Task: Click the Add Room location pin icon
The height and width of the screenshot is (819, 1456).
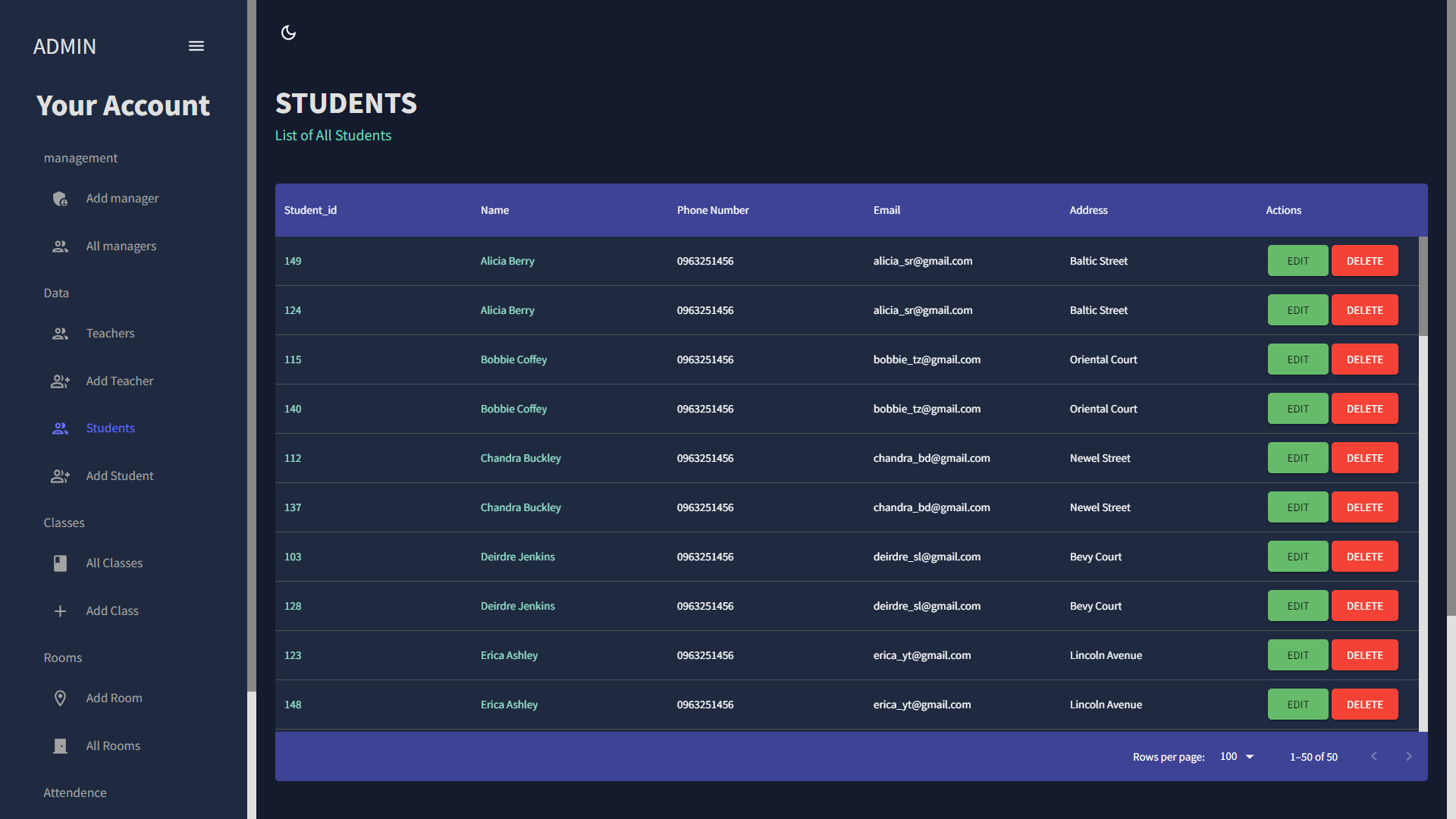Action: coord(60,698)
